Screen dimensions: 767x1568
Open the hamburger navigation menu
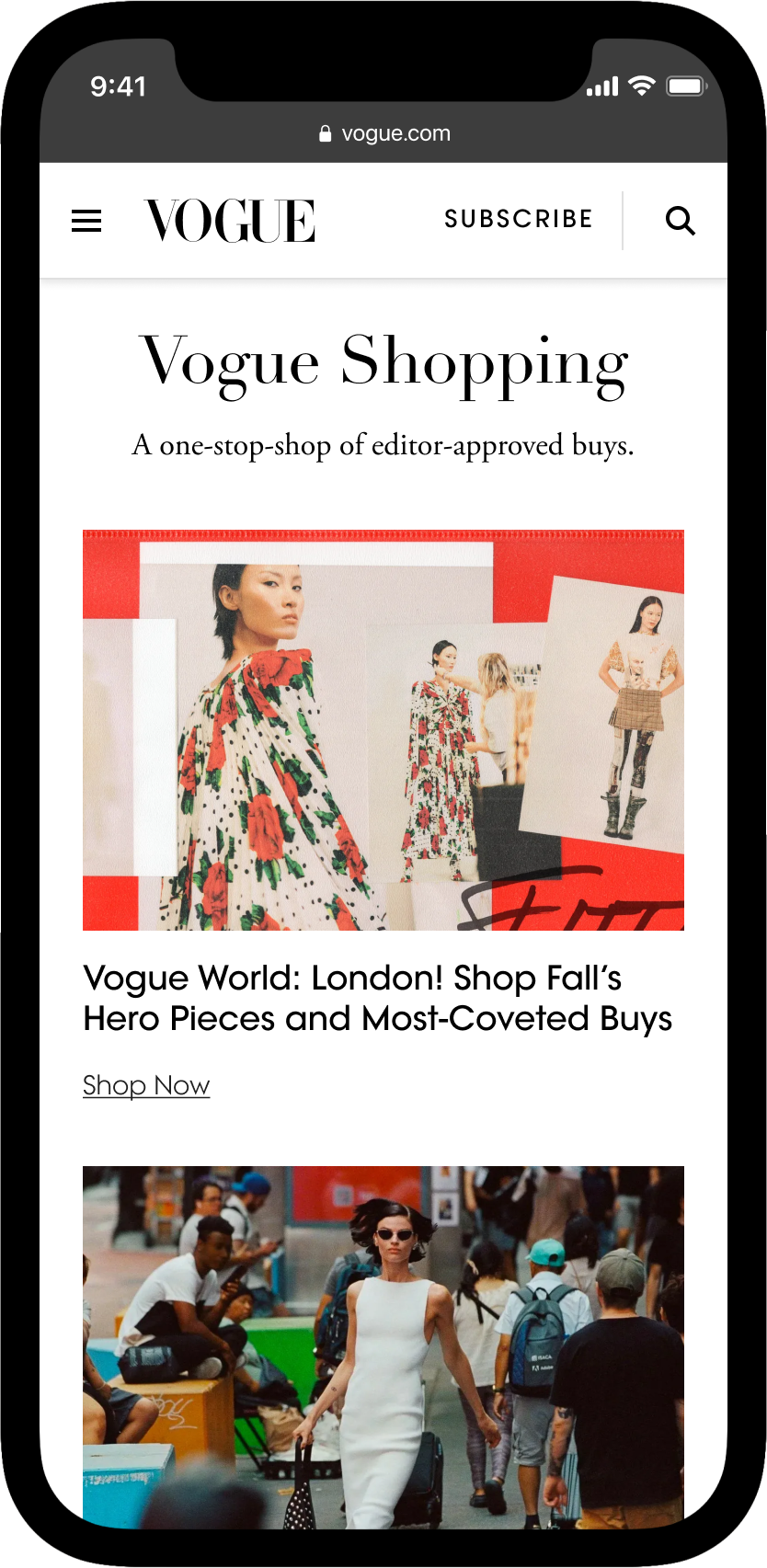point(86,221)
